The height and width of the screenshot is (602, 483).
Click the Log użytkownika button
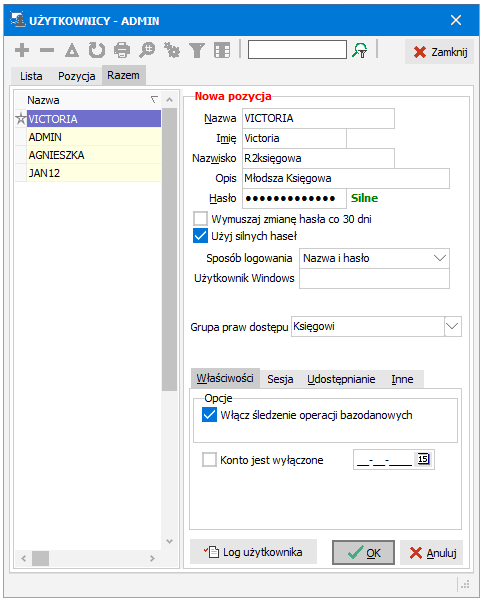point(253,552)
